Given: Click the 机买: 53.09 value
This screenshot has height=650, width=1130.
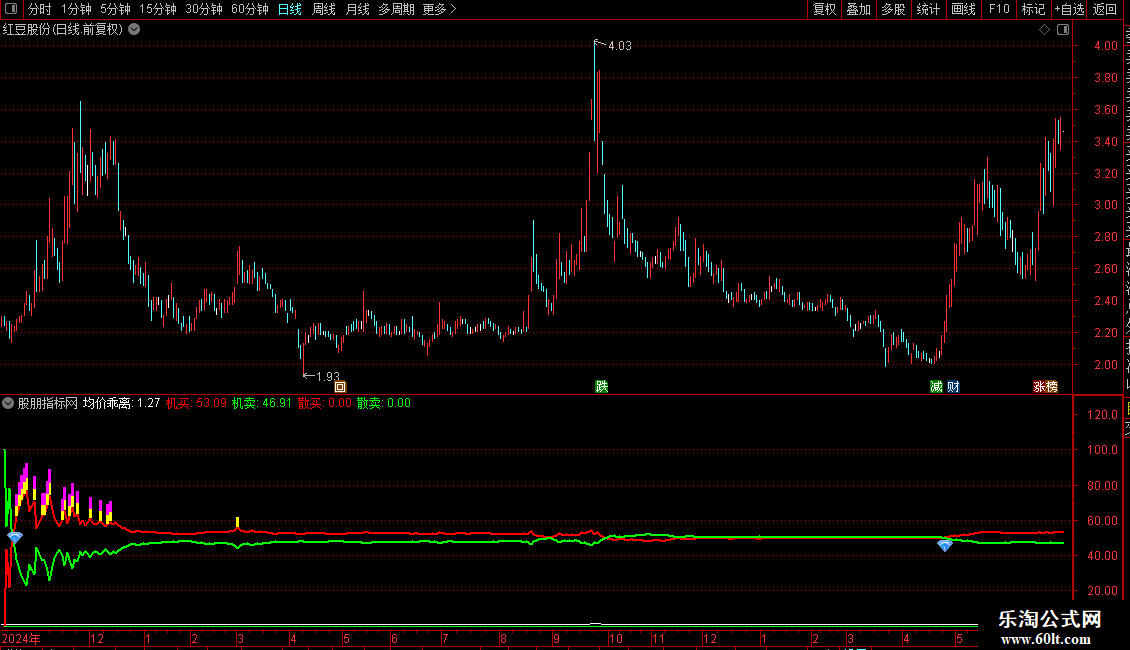Looking at the screenshot, I should [196, 404].
